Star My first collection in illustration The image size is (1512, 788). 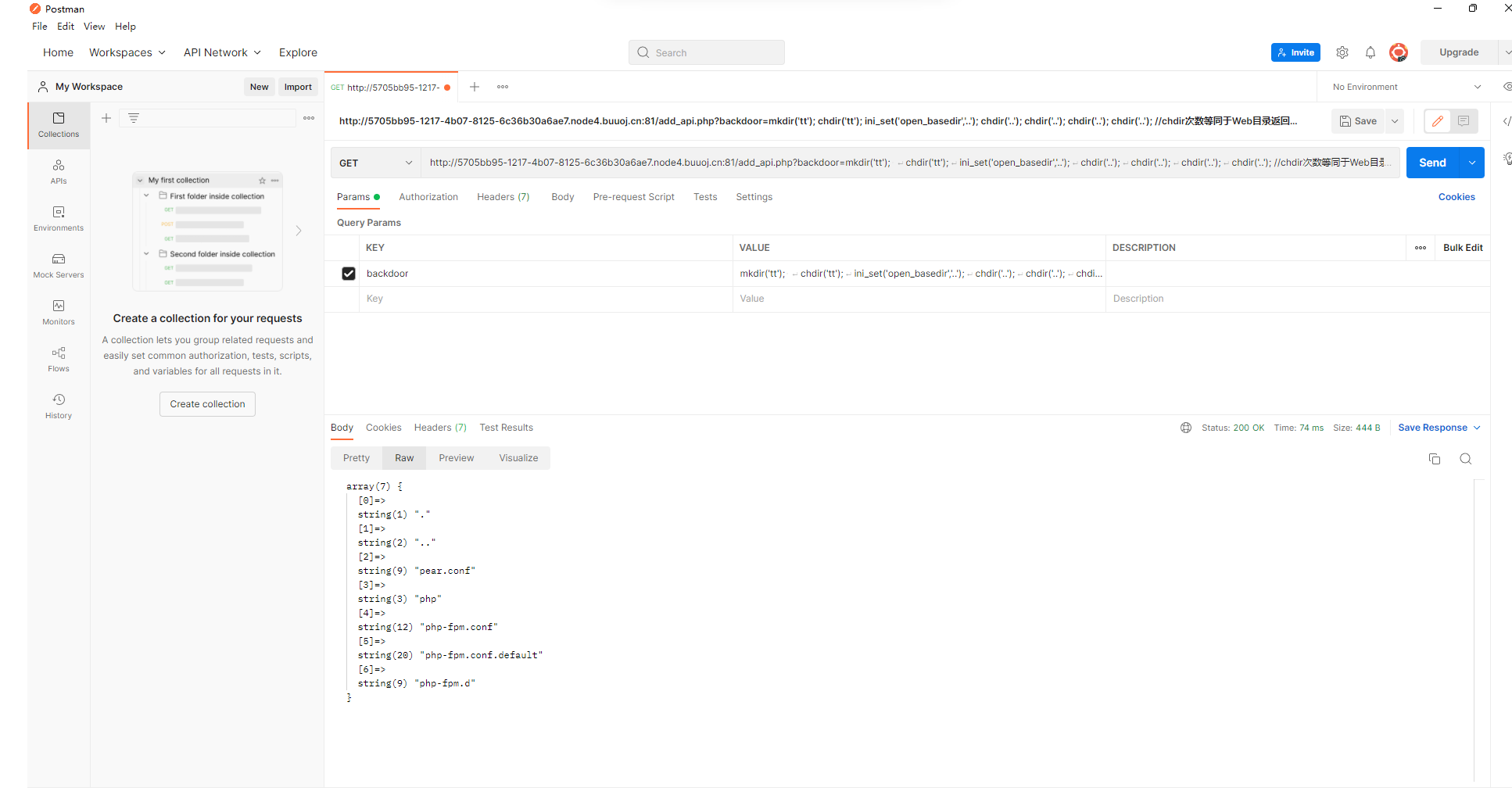(x=262, y=181)
